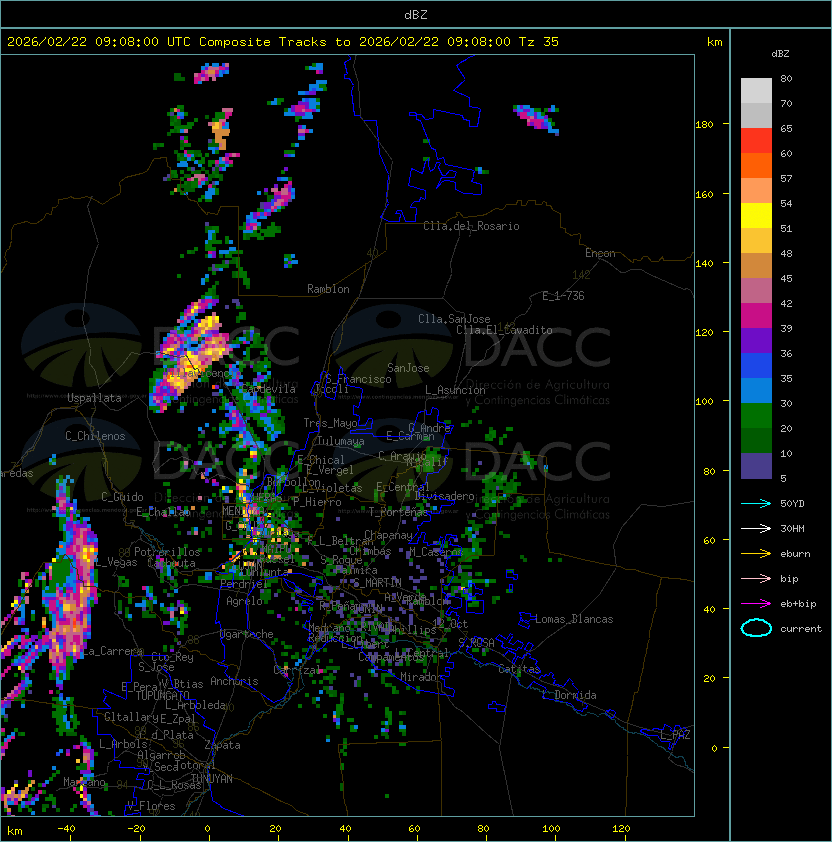Click the 'Lomas_Blancas' map label
Image resolution: width=832 pixels, height=842 pixels.
574,619
